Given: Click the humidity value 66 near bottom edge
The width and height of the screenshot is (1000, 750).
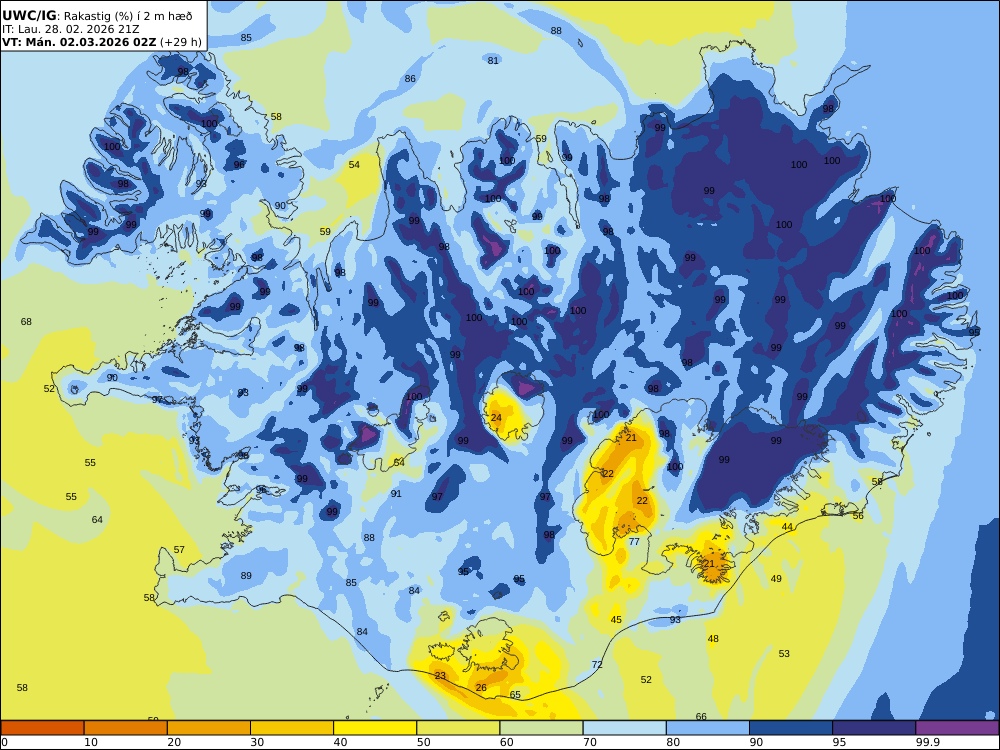Looking at the screenshot, I should (x=701, y=717).
